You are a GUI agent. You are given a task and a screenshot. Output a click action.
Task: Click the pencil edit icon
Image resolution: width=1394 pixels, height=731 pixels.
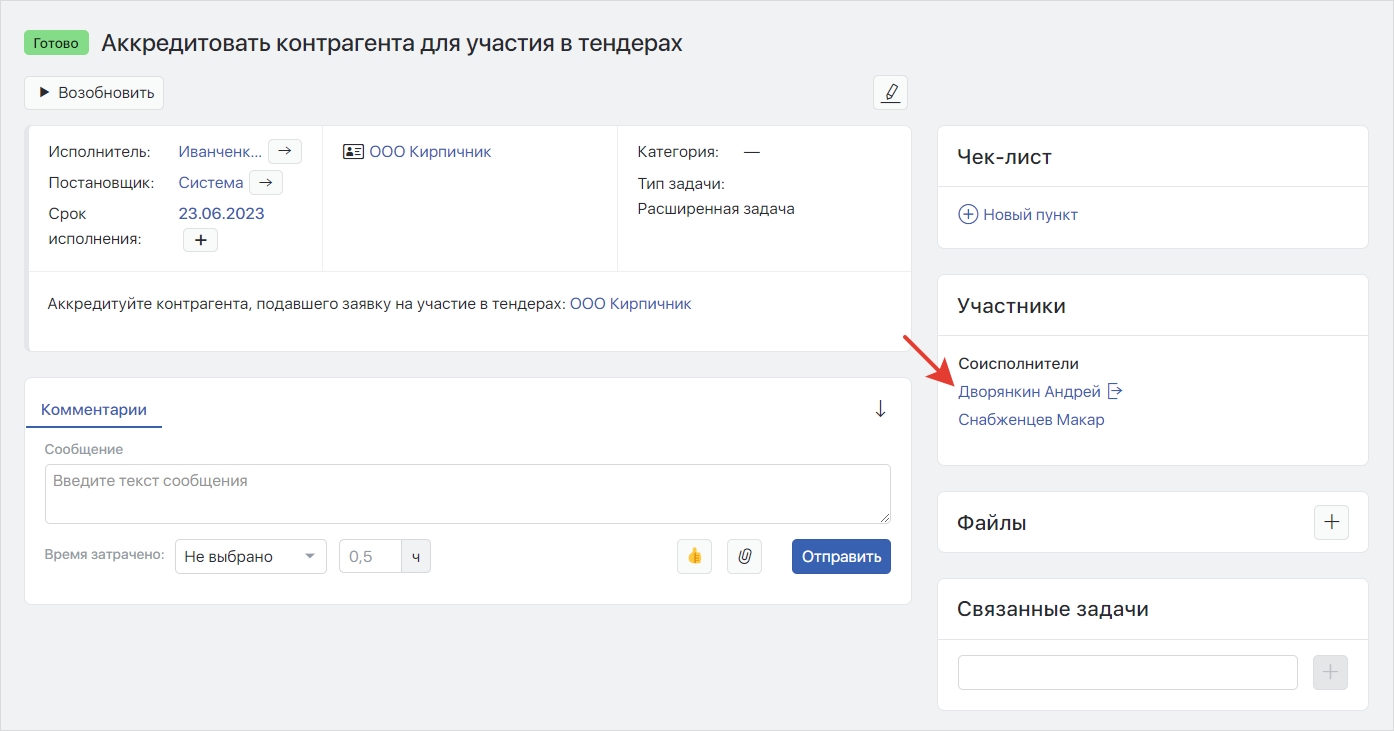click(890, 93)
